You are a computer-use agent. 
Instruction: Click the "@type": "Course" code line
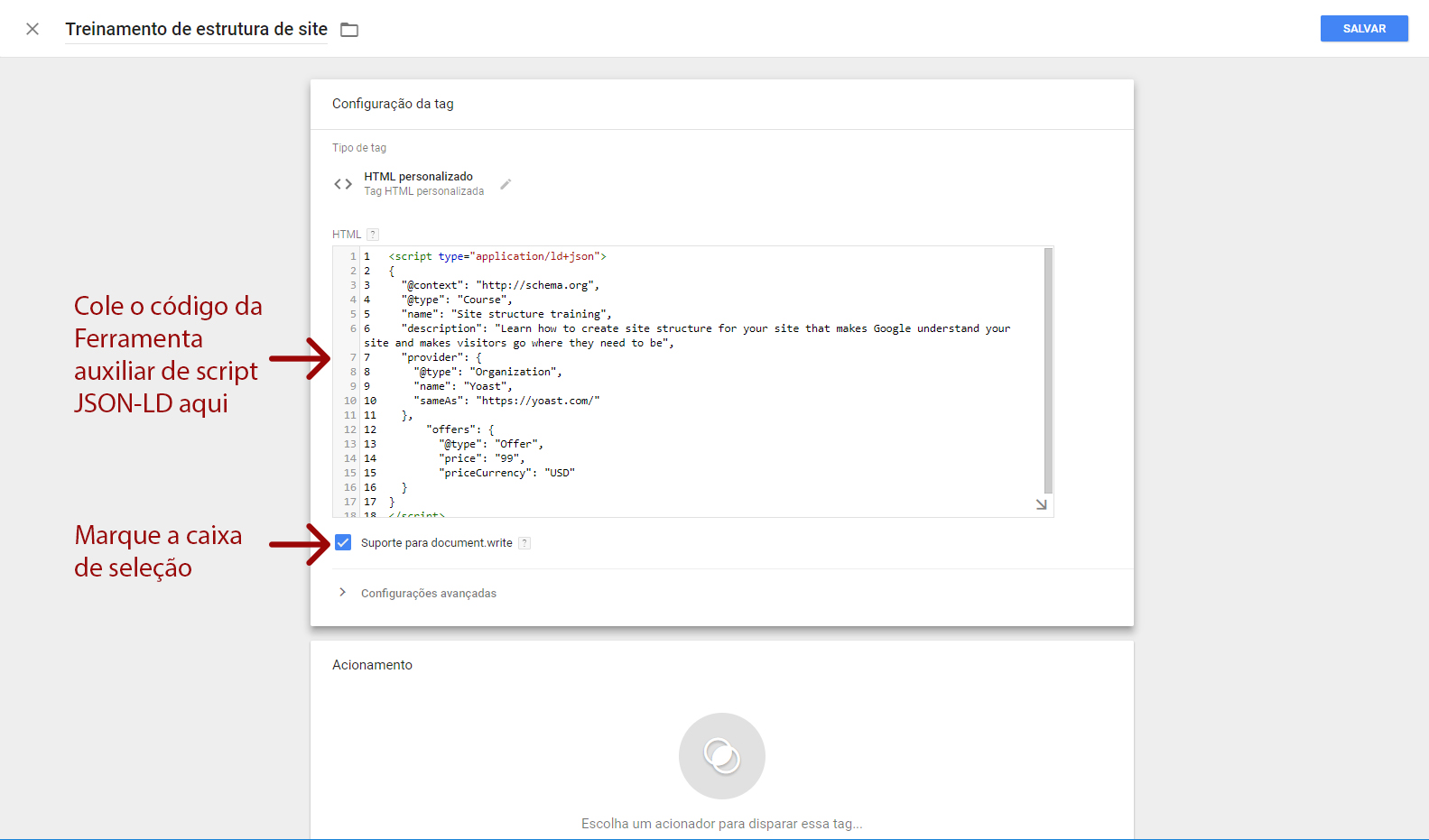(457, 300)
